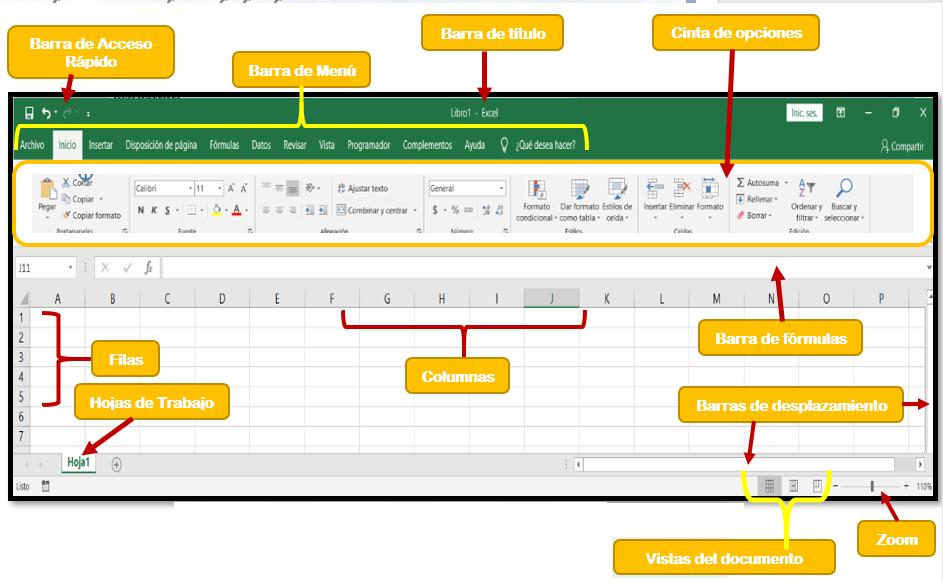The image size is (943, 581).
Task: Switch to the Insertar tab
Action: (x=100, y=145)
